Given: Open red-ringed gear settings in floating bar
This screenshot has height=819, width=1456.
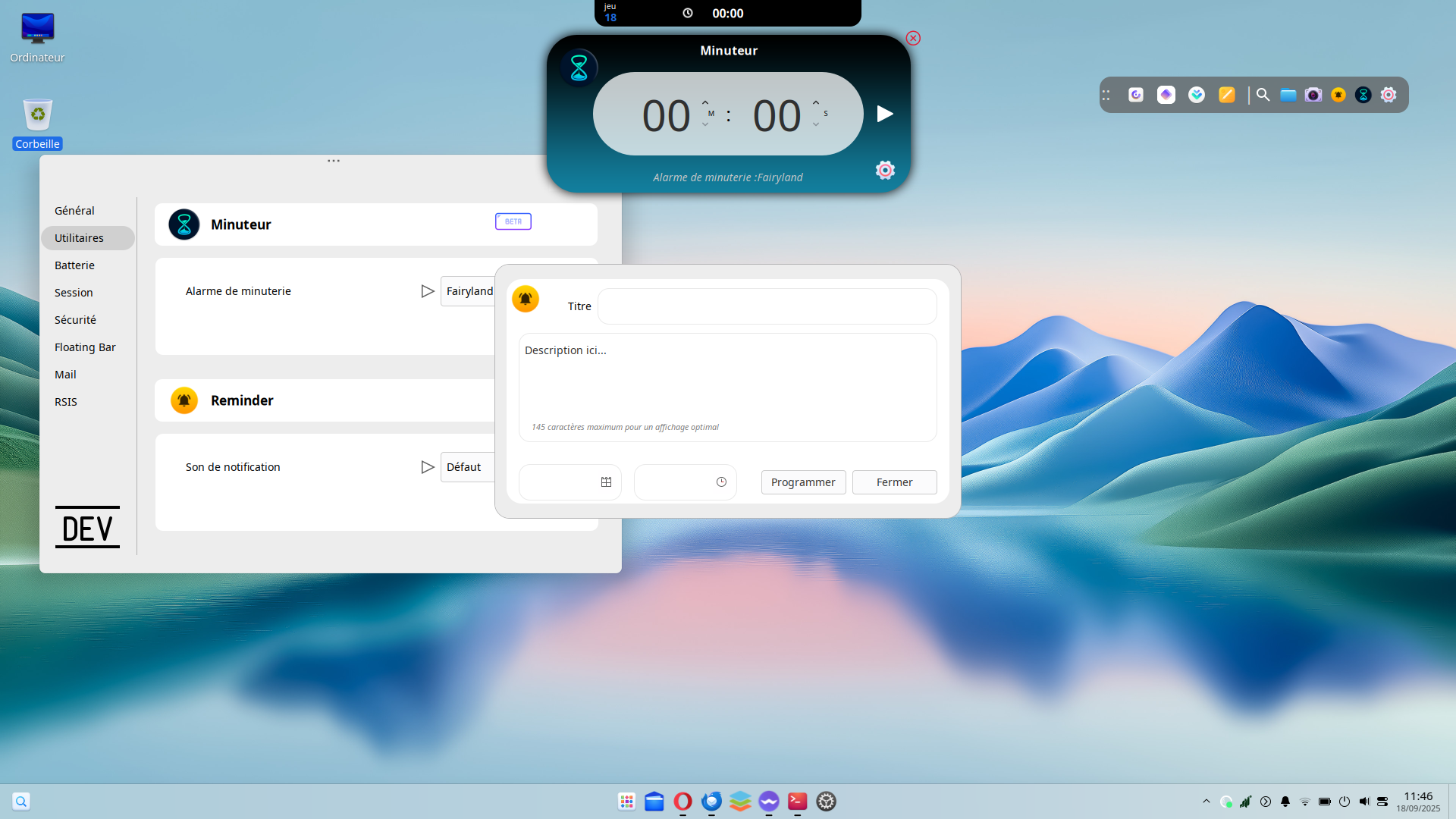Looking at the screenshot, I should coord(1389,95).
